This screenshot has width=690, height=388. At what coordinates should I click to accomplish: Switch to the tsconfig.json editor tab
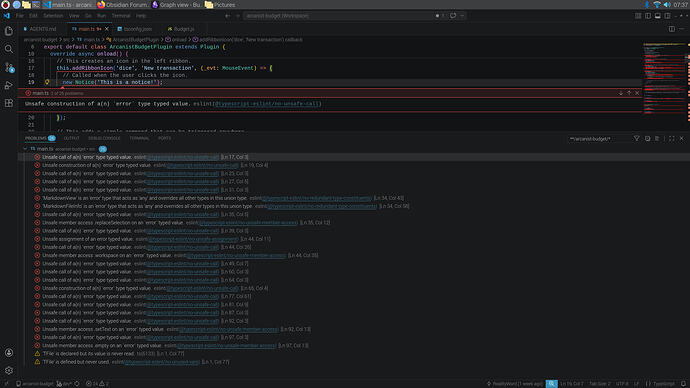pyautogui.click(x=137, y=29)
